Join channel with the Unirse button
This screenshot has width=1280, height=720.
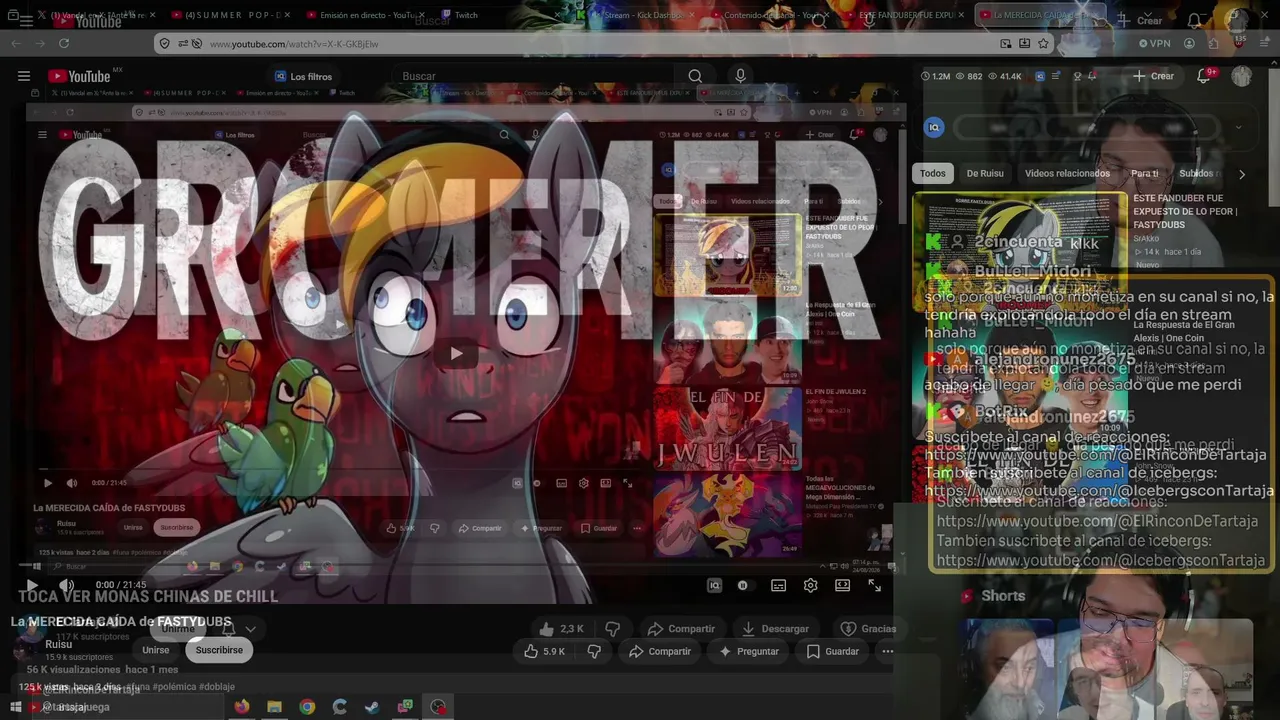156,650
